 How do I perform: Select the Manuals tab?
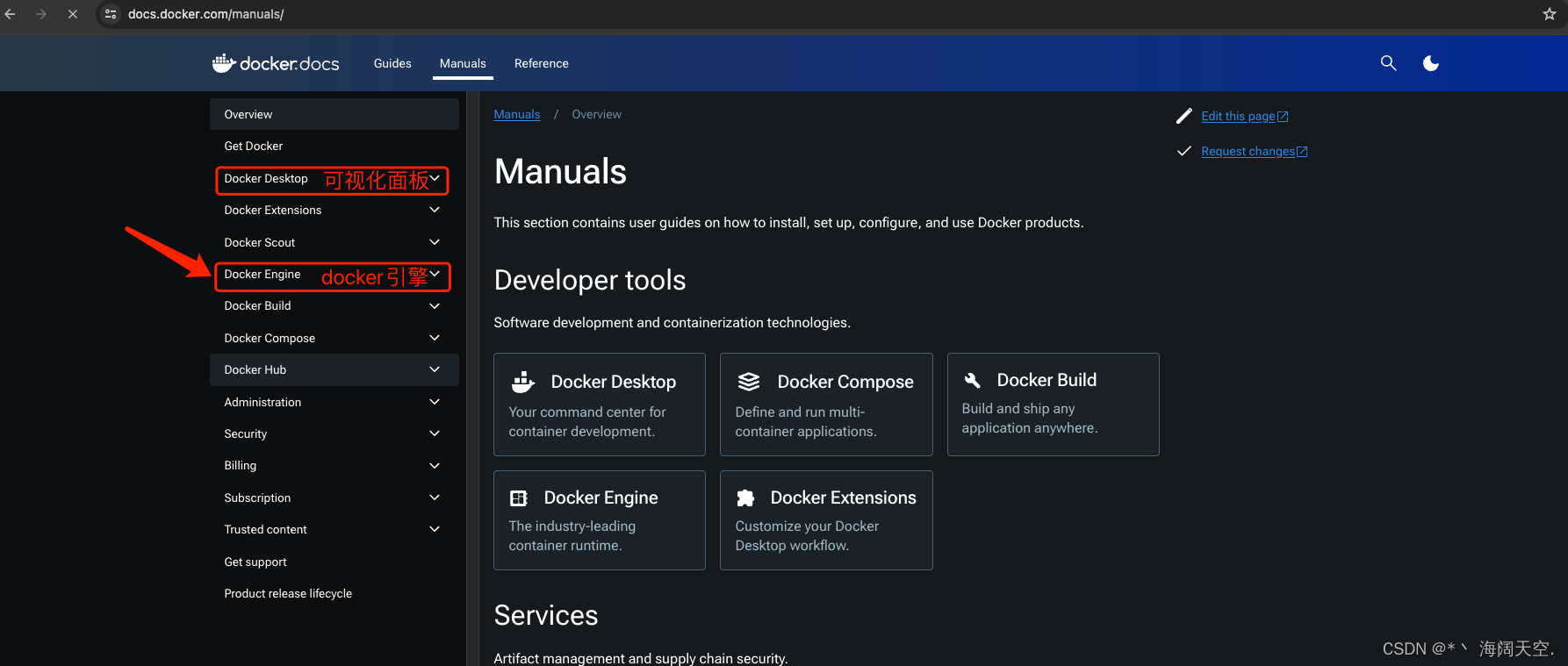pos(463,63)
